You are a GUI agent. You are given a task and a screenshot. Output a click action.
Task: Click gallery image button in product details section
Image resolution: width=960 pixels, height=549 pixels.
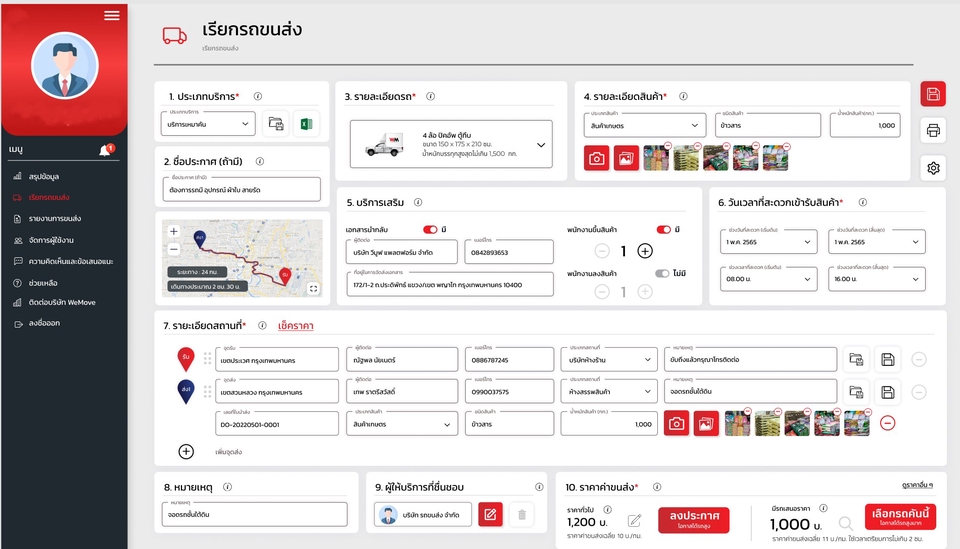point(626,159)
